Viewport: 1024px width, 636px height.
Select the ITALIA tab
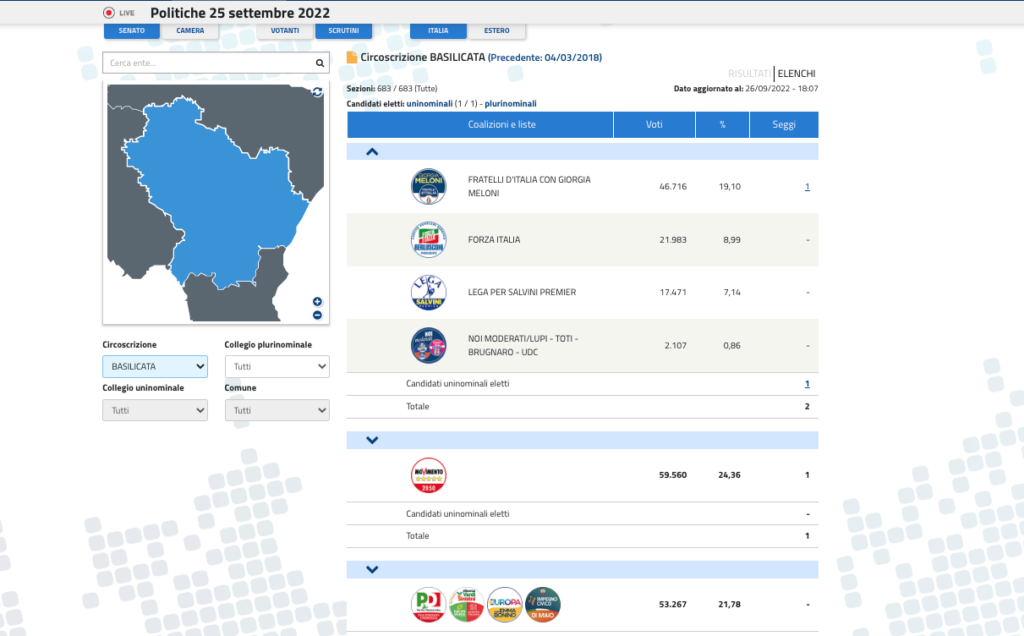[x=438, y=31]
